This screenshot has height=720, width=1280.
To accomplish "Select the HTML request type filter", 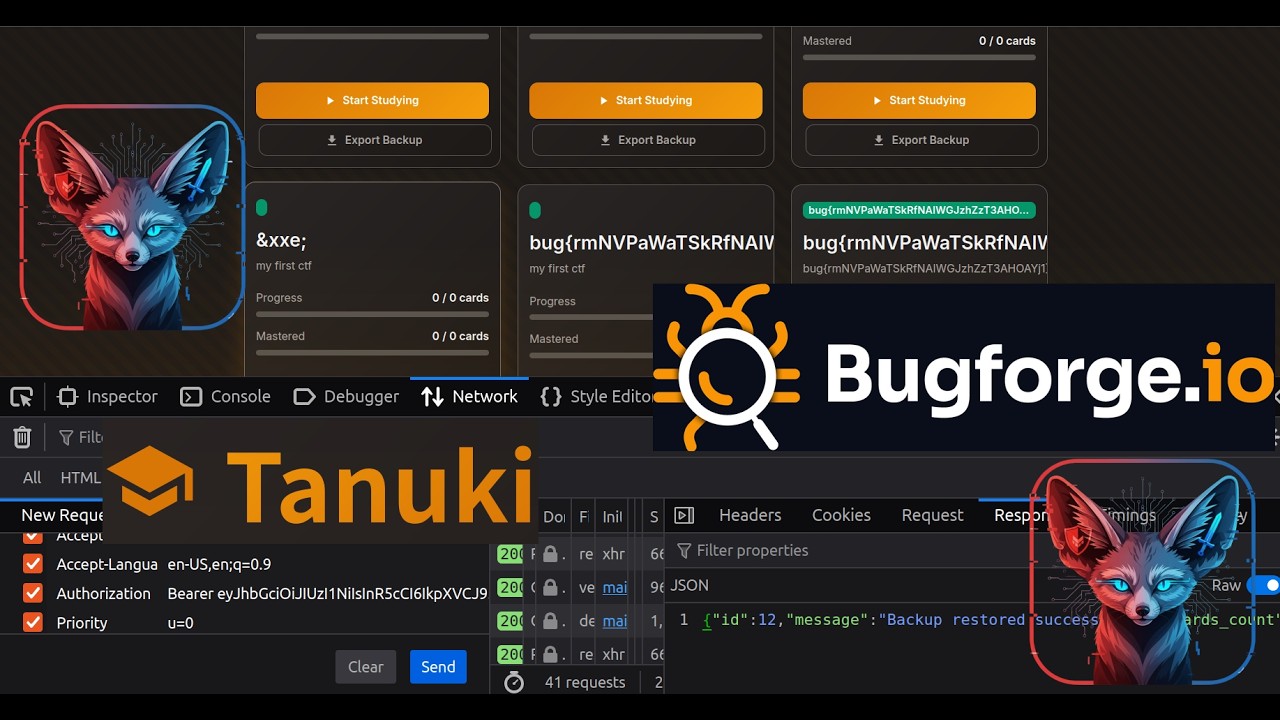I will (80, 478).
